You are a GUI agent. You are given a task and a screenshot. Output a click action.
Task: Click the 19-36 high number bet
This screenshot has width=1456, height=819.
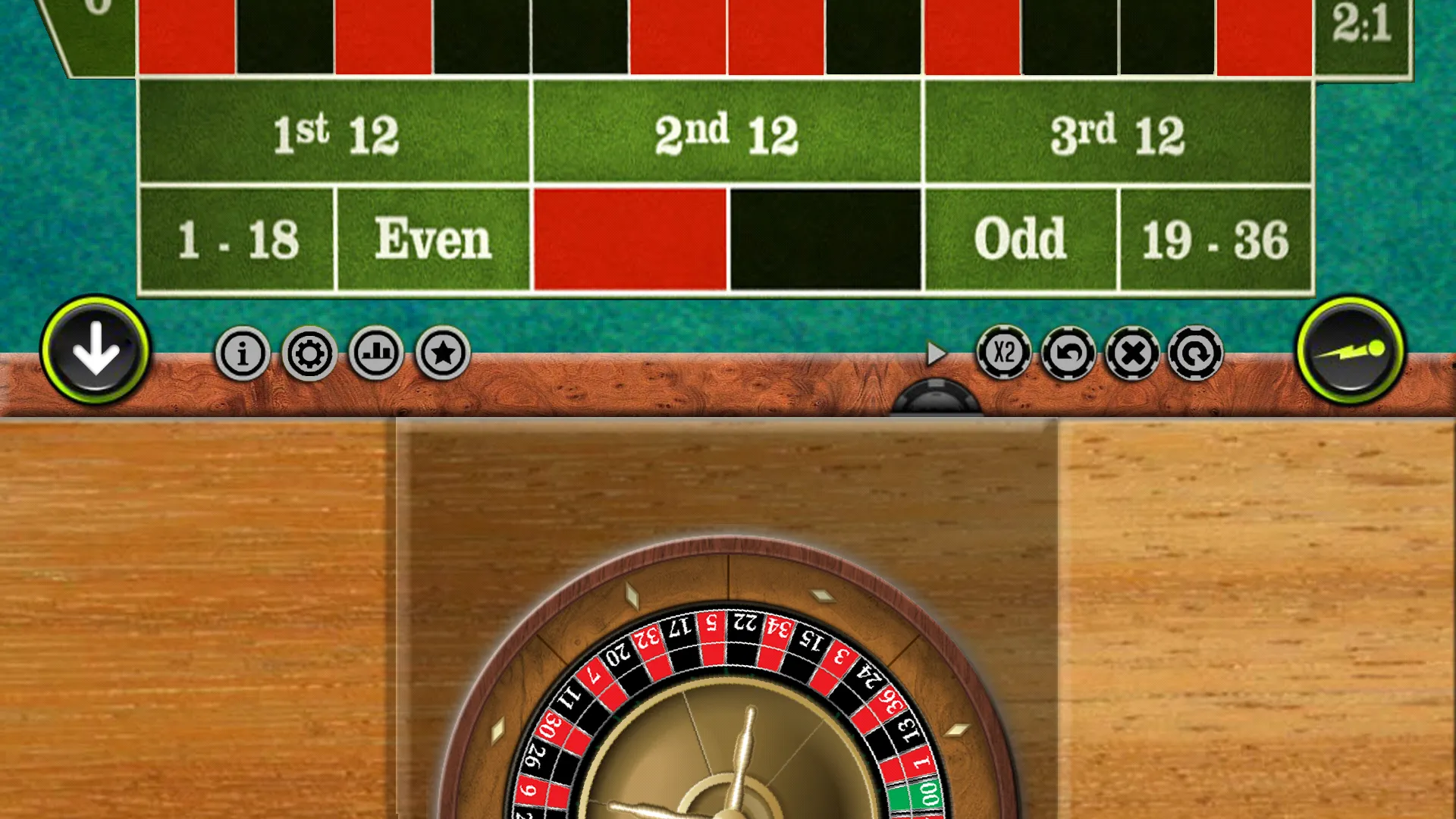coord(1216,240)
